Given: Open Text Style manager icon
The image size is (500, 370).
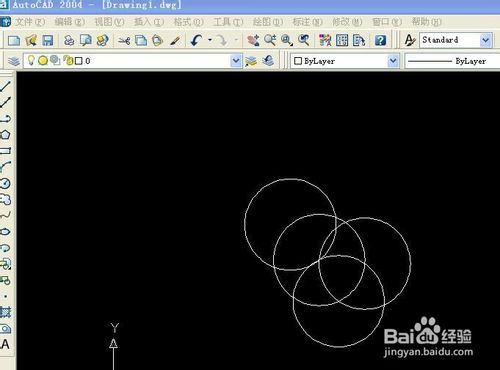Looking at the screenshot, I should (410, 41).
